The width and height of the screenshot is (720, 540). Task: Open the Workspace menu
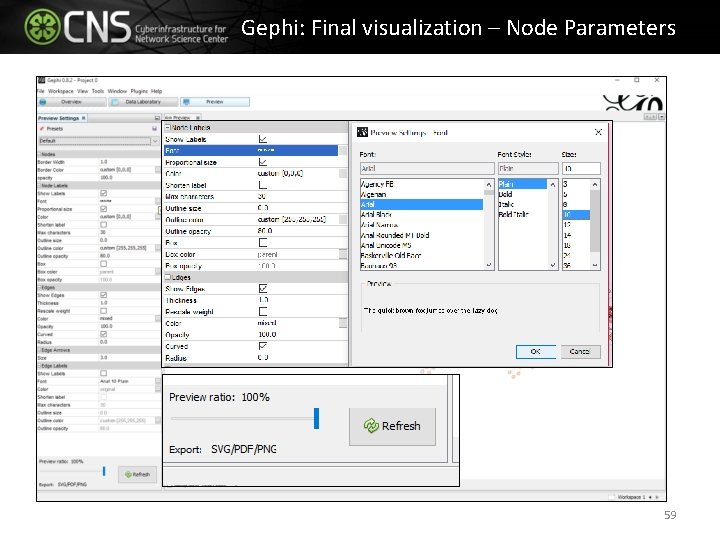[x=61, y=91]
